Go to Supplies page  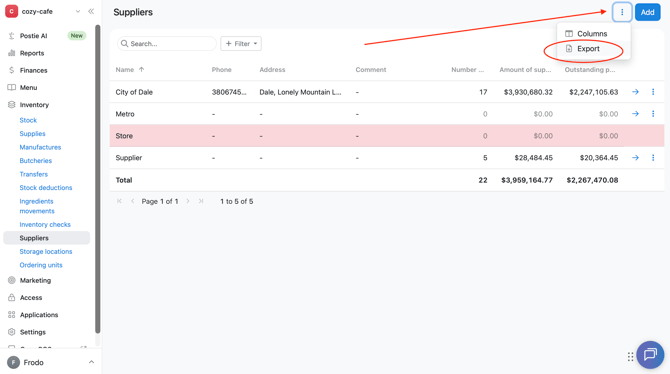pyautogui.click(x=32, y=134)
